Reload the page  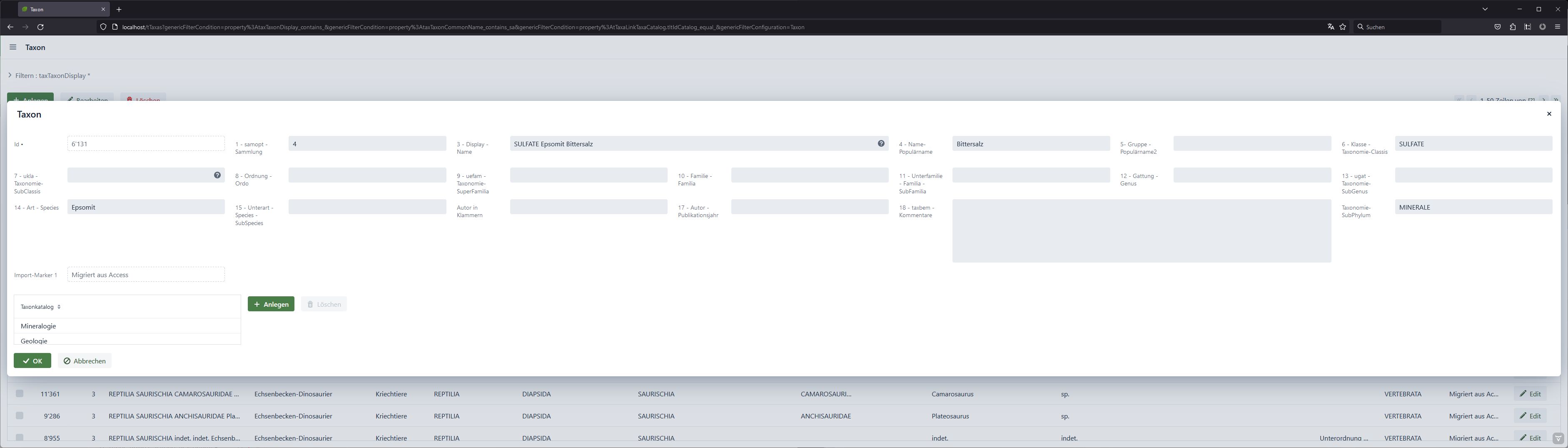point(40,27)
